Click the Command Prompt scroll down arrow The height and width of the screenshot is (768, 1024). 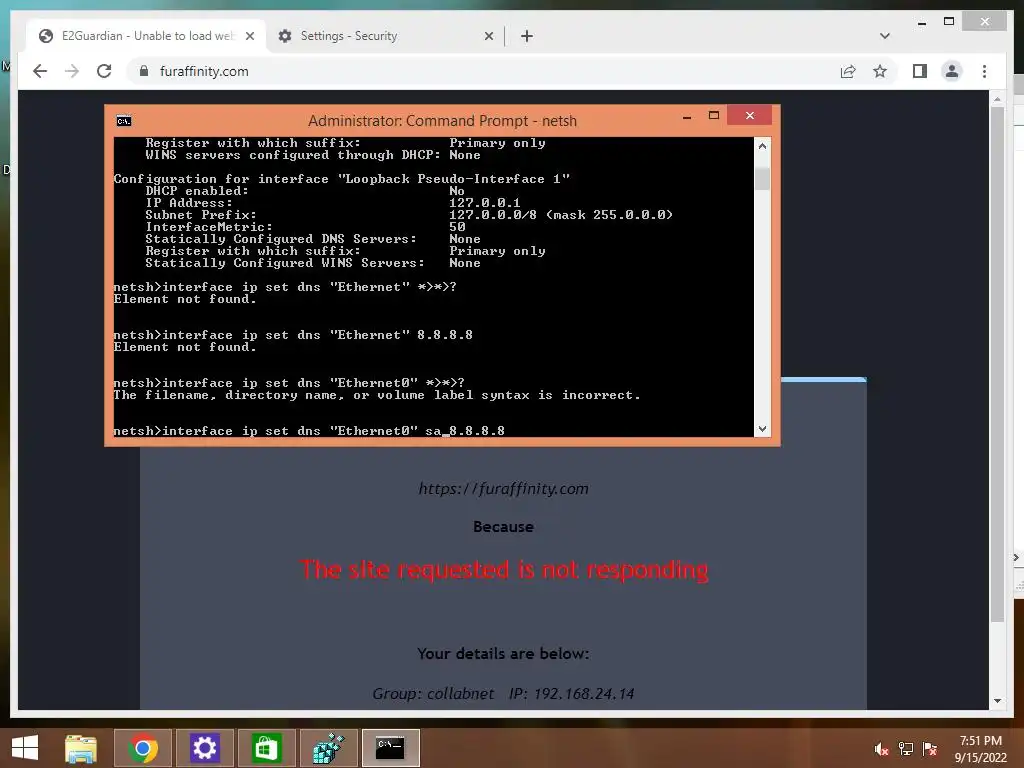[x=762, y=429]
